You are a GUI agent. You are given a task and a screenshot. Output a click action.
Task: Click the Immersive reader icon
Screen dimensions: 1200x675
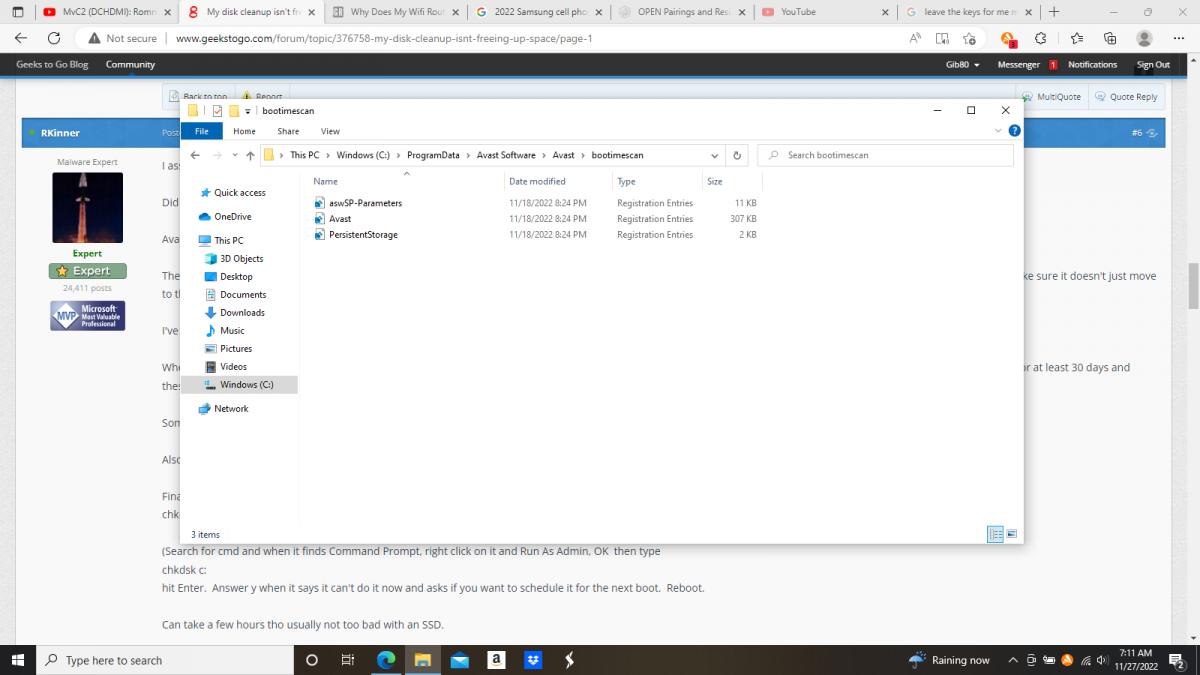pos(942,38)
